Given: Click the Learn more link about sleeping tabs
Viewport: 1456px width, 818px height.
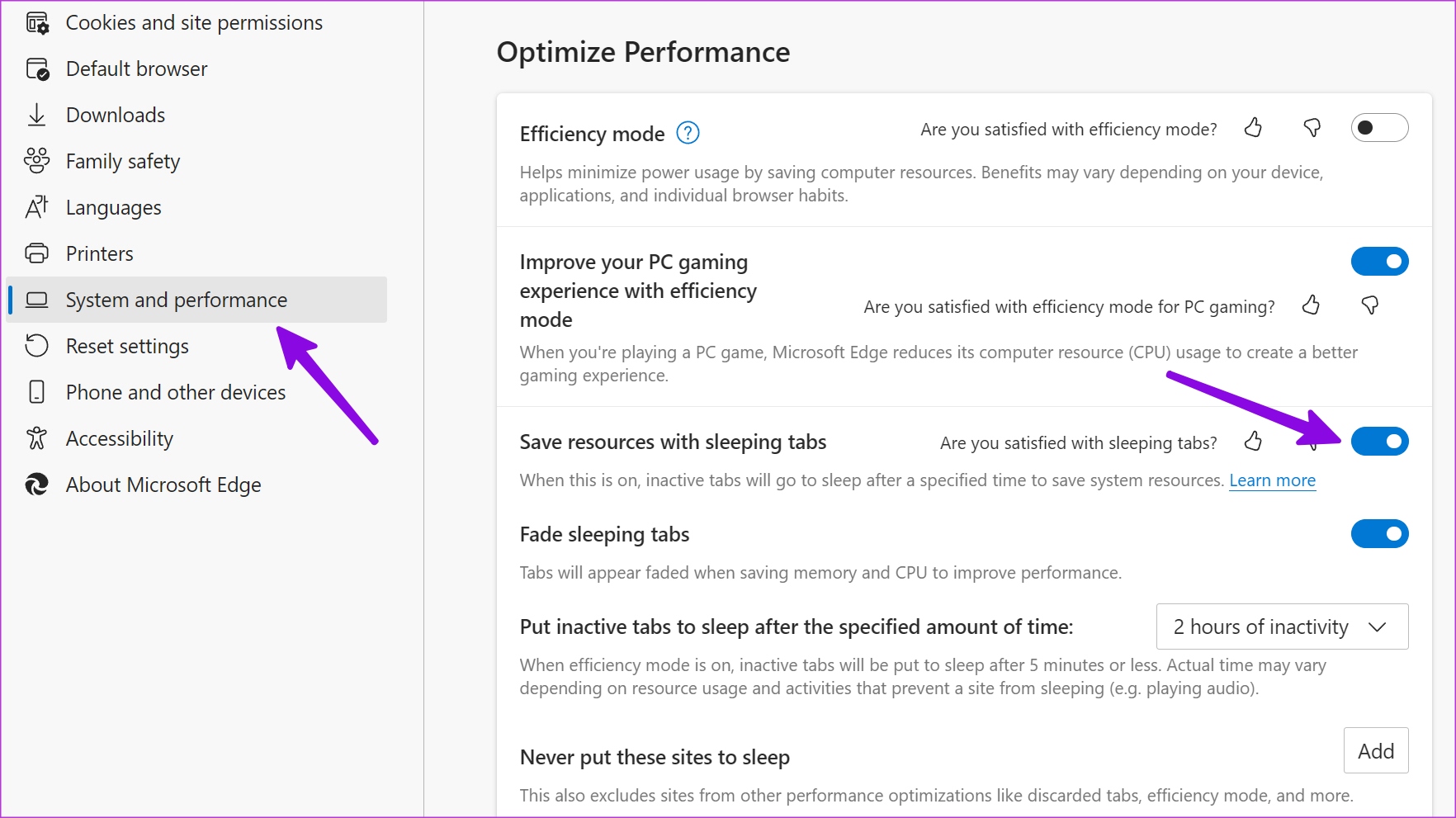Looking at the screenshot, I should coord(1272,480).
